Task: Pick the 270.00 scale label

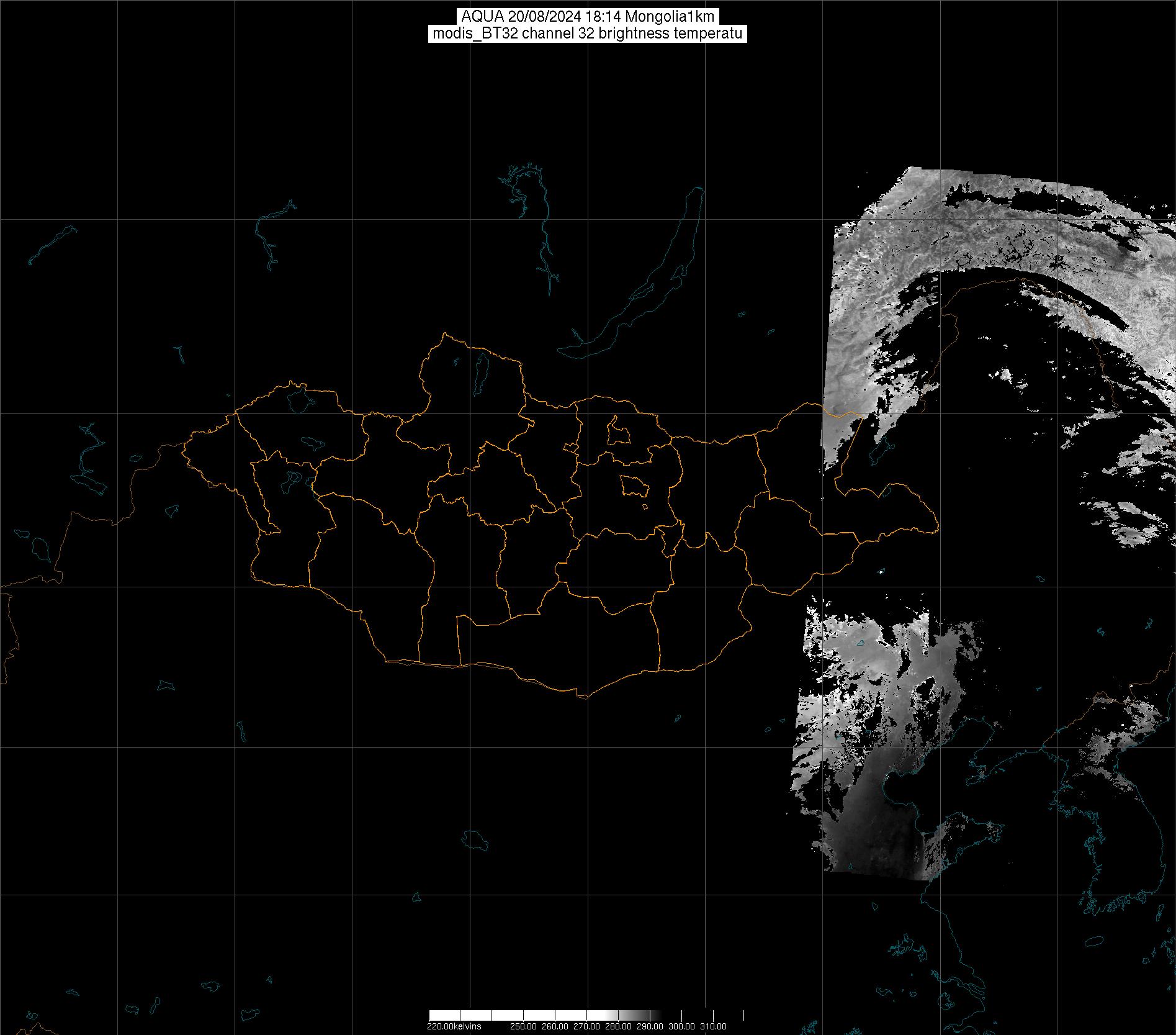Action: [586, 1026]
